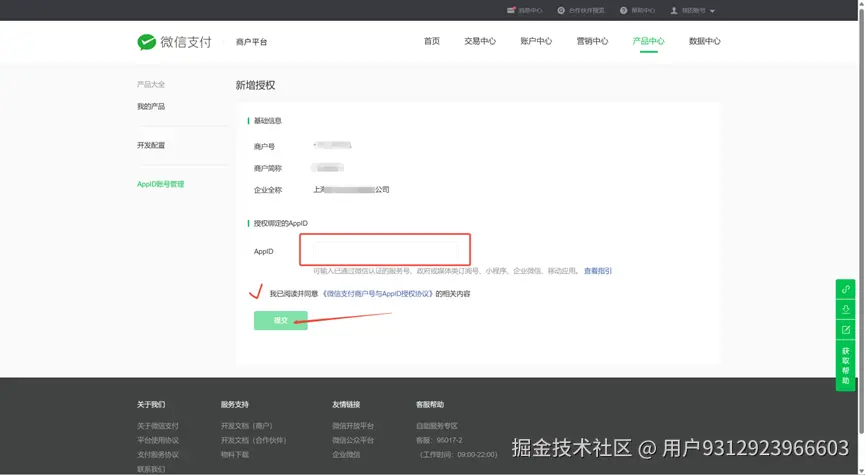Open the 企业微信 footer link
The height and width of the screenshot is (475, 865).
pos(346,455)
